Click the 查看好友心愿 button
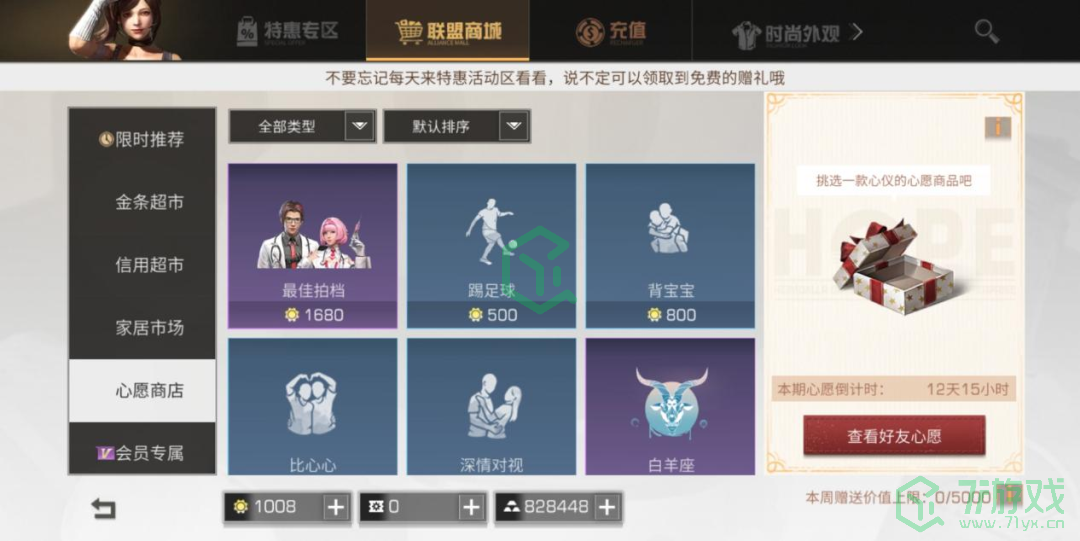Image resolution: width=1080 pixels, height=541 pixels. coord(894,436)
